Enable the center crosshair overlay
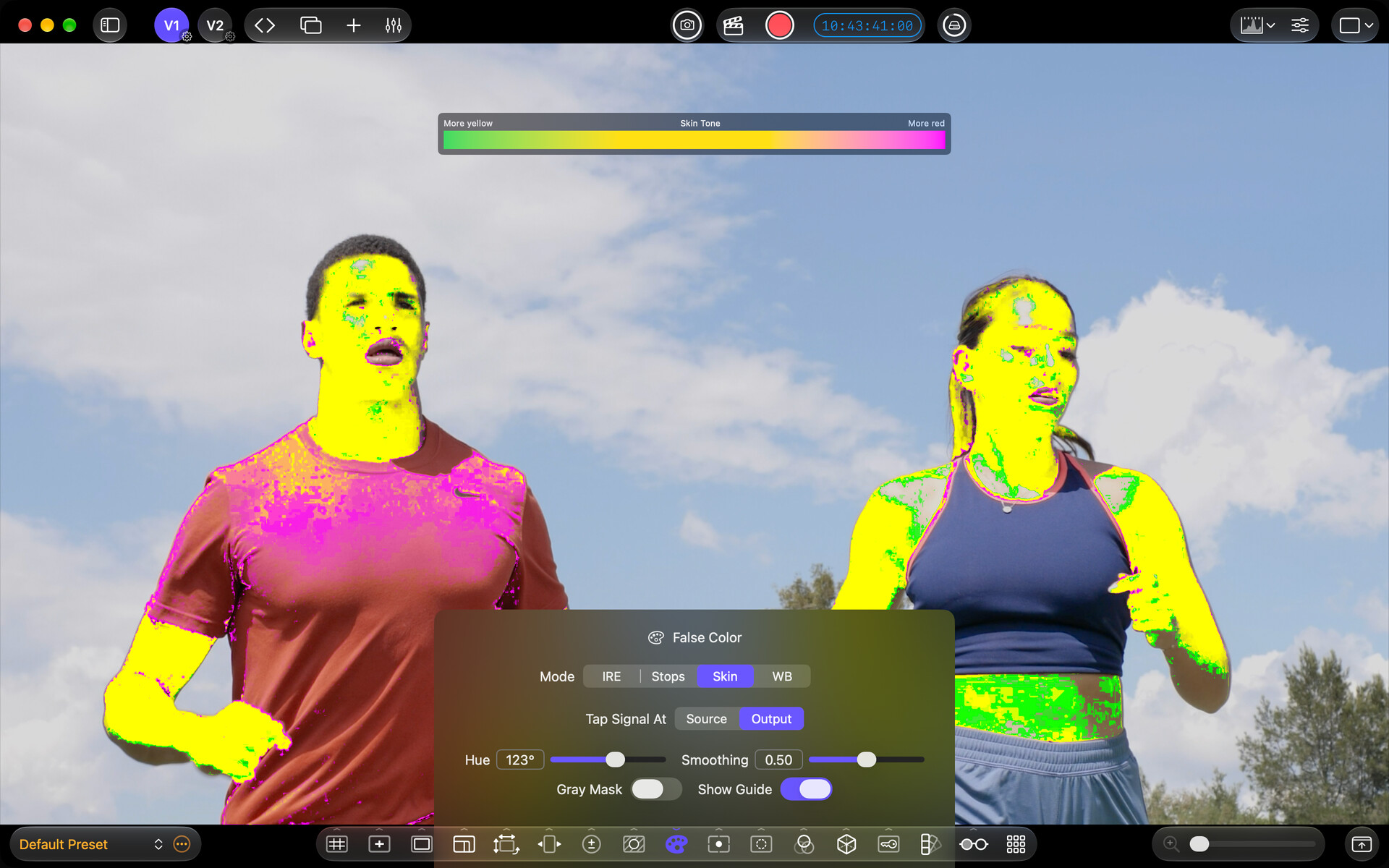Image resolution: width=1389 pixels, height=868 pixels. [379, 844]
